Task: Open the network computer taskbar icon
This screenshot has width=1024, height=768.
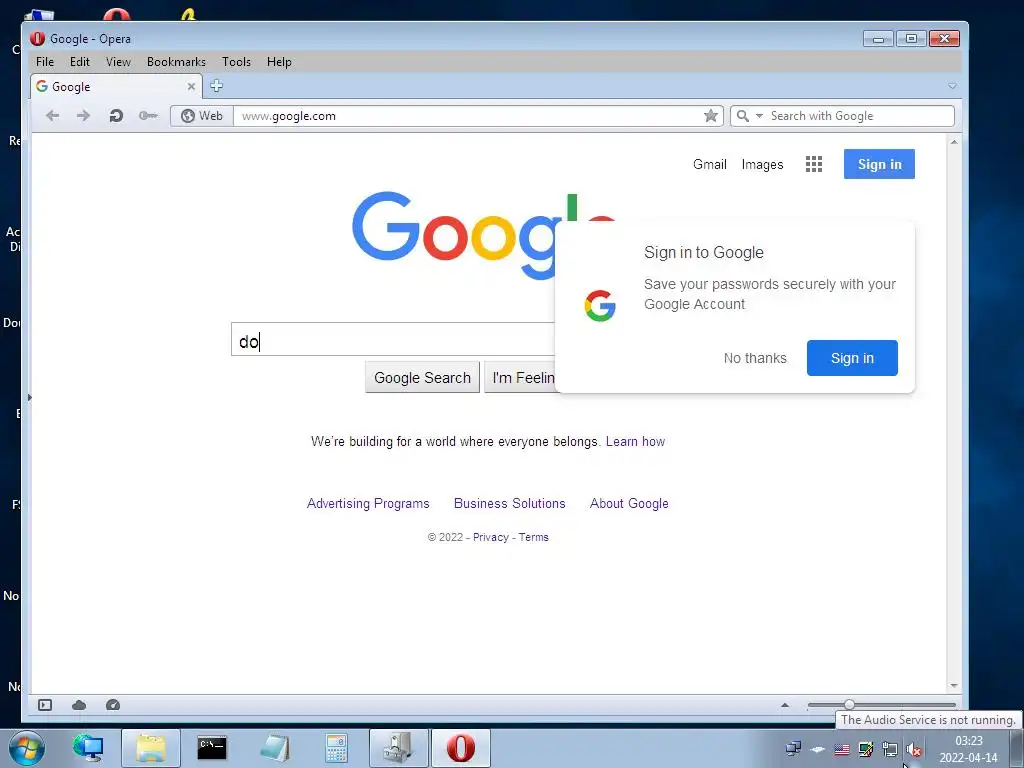Action: pos(88,748)
